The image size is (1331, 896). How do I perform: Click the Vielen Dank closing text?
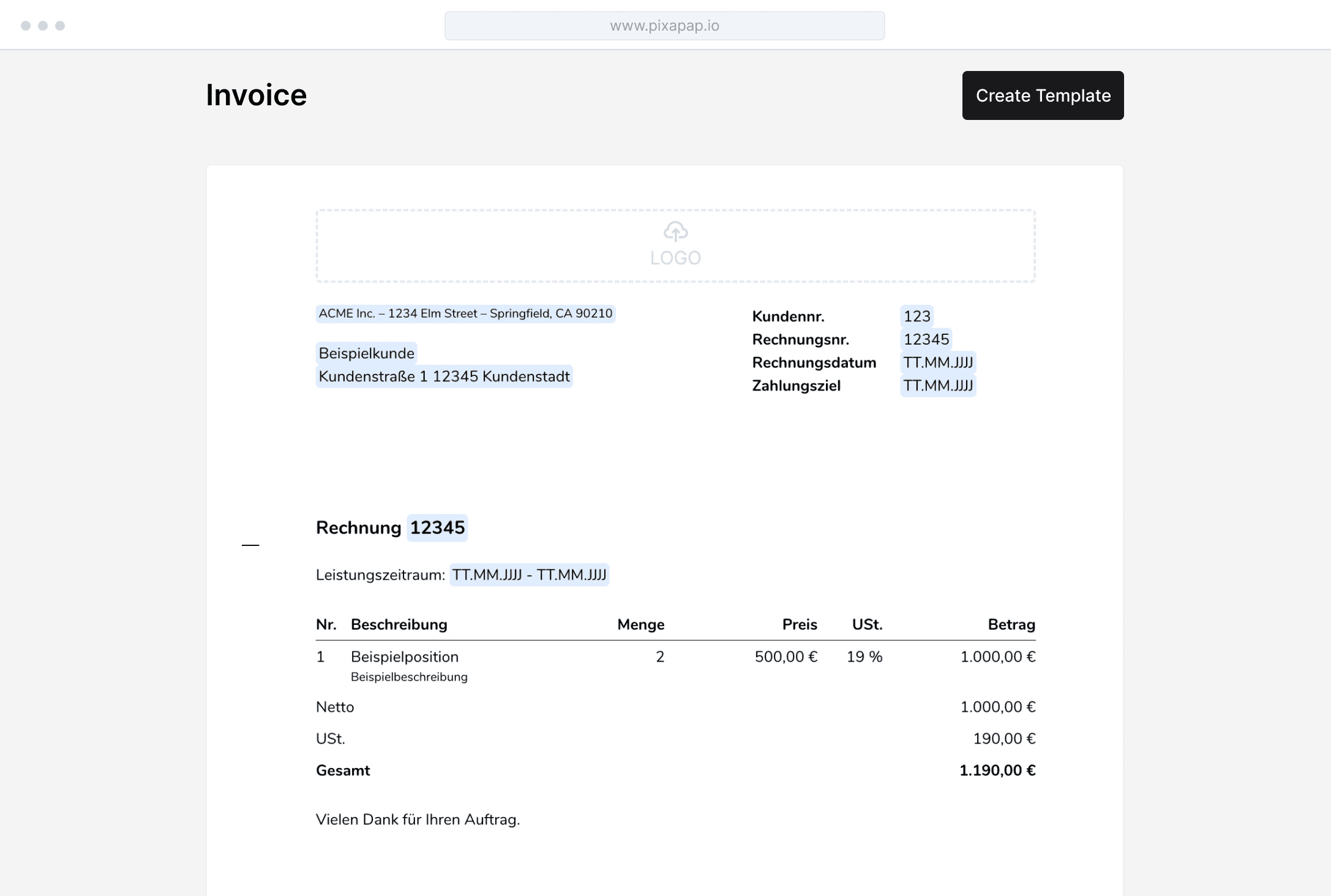(418, 819)
